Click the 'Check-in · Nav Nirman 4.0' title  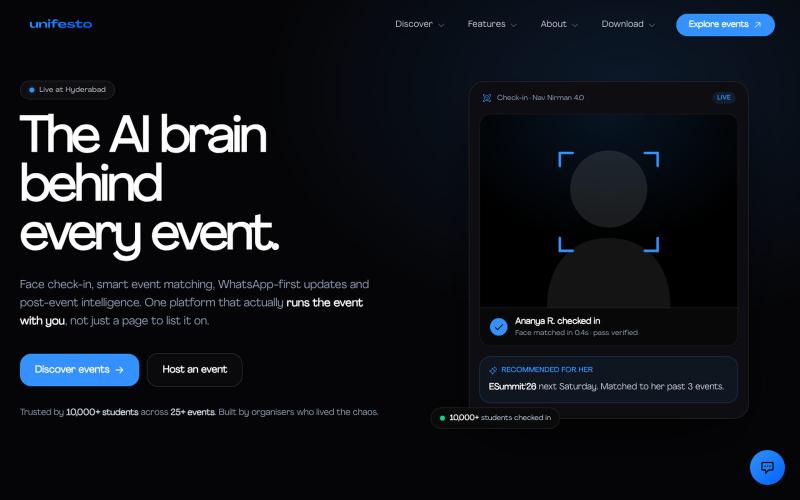click(x=540, y=97)
